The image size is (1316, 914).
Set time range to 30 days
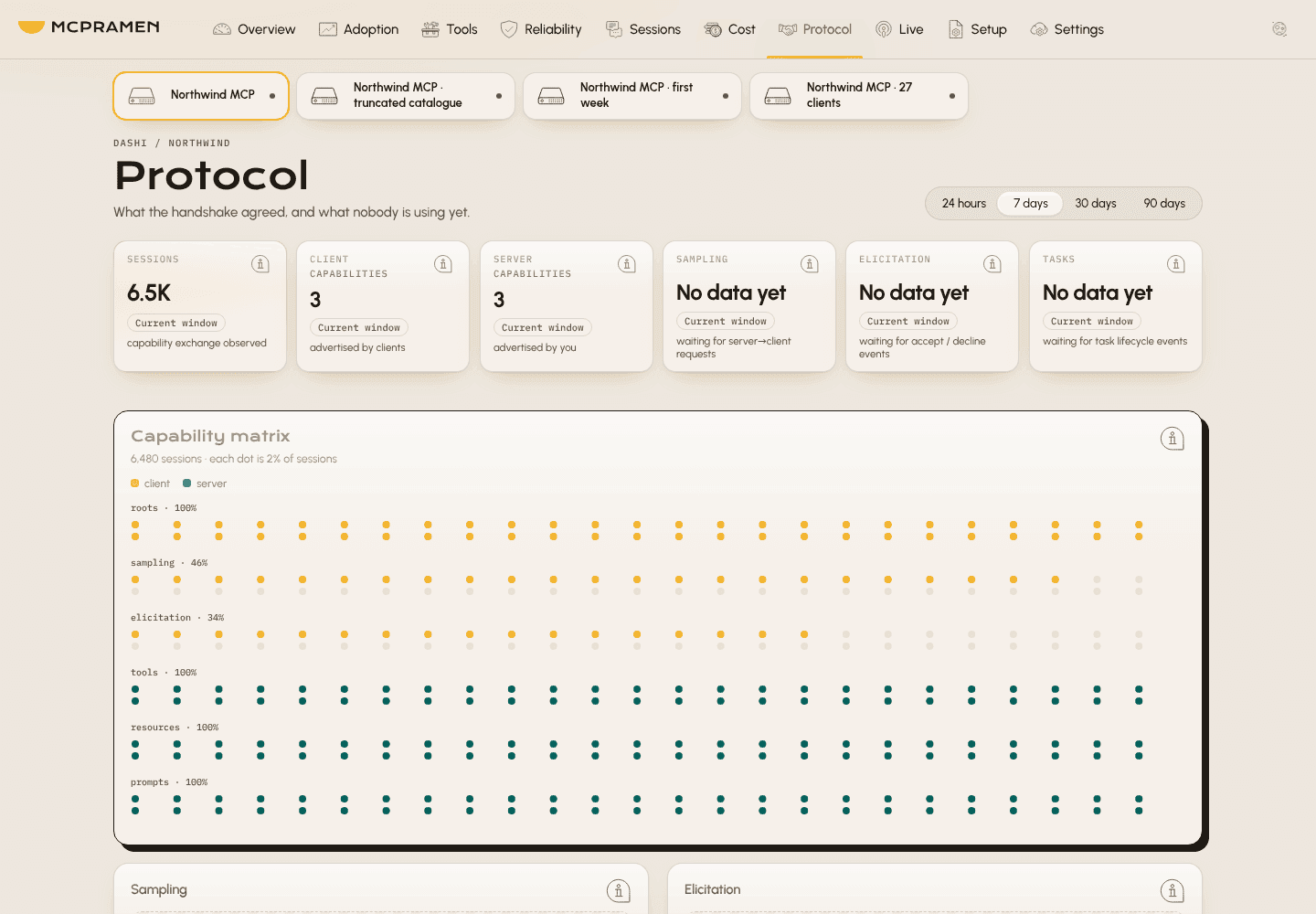(1096, 203)
